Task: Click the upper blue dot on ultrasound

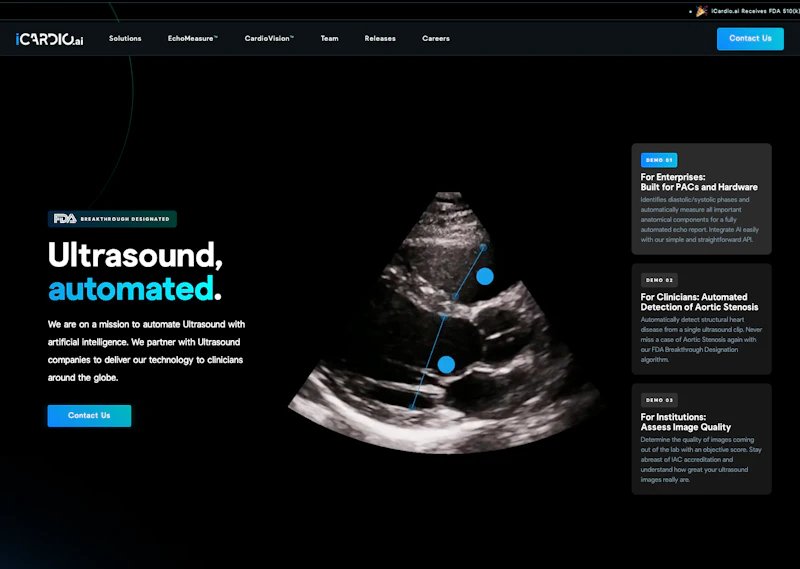Action: pos(485,277)
